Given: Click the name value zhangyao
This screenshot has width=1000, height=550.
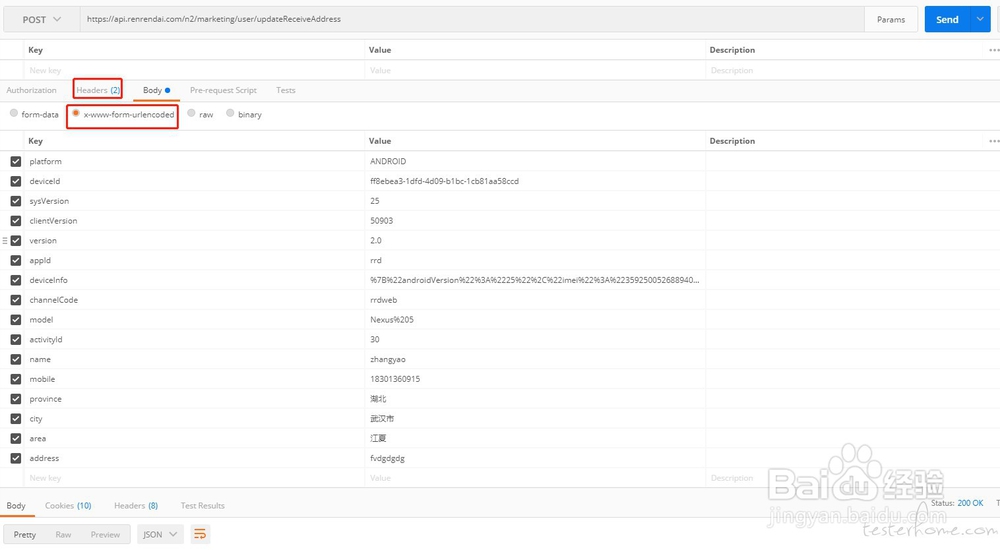Looking at the screenshot, I should [388, 359].
